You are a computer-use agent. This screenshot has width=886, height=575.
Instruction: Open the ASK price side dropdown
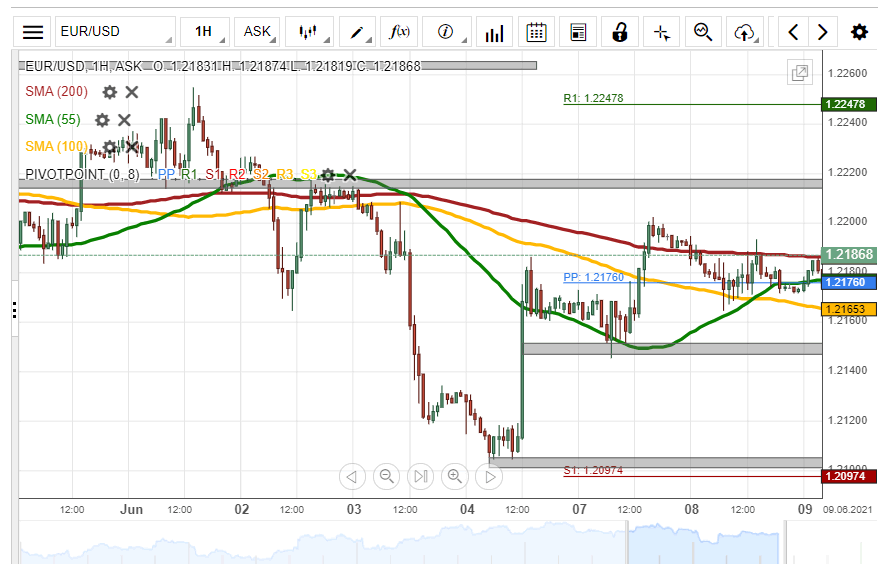pos(257,32)
